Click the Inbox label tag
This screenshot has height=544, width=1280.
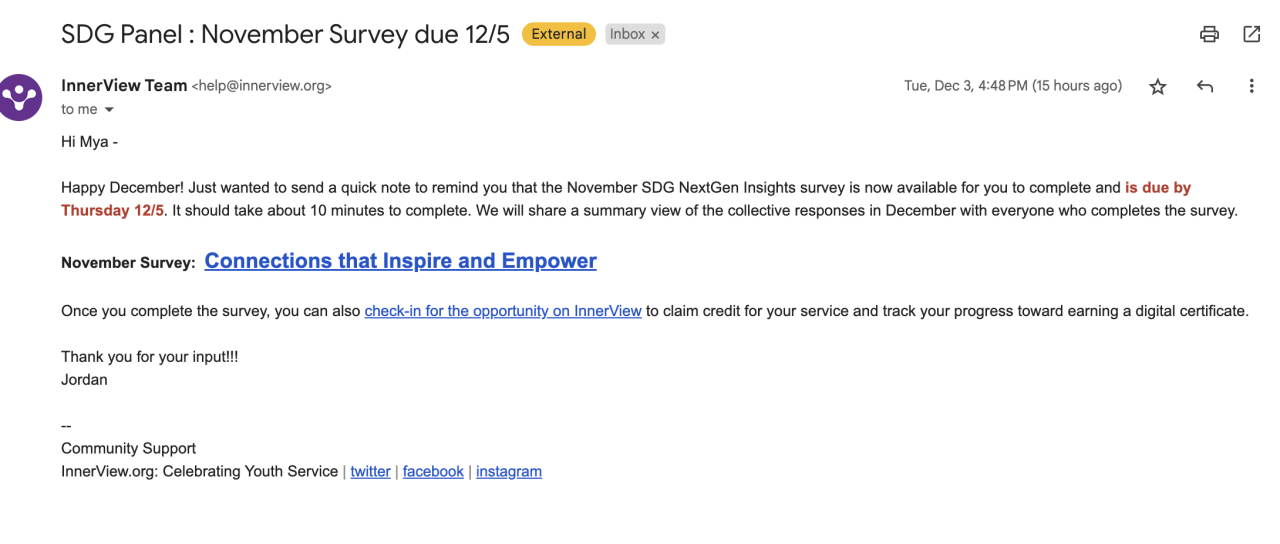[x=627, y=34]
